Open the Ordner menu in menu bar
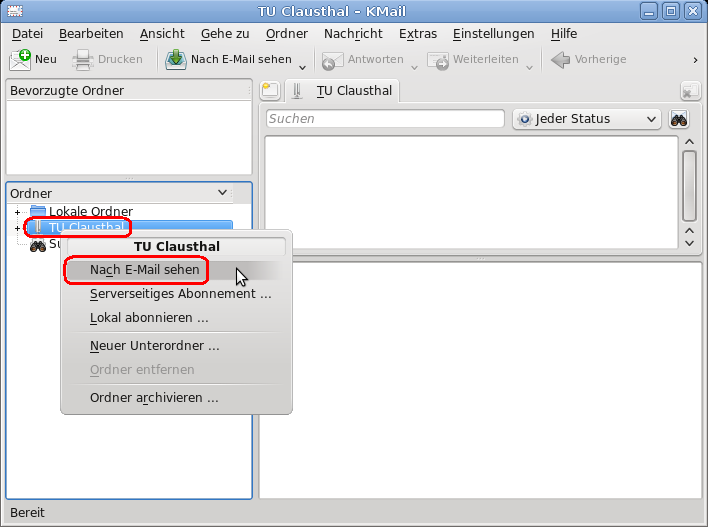The width and height of the screenshot is (708, 527). click(287, 34)
